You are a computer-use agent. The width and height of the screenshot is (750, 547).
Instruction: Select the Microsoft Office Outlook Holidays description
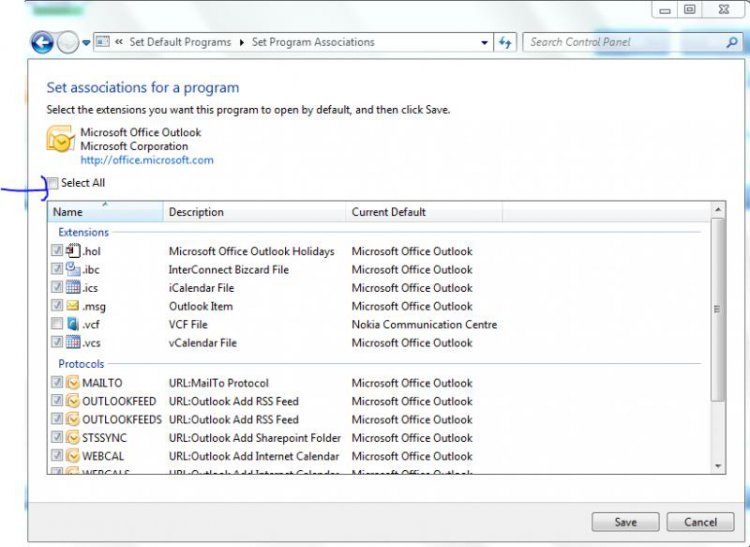tap(252, 252)
